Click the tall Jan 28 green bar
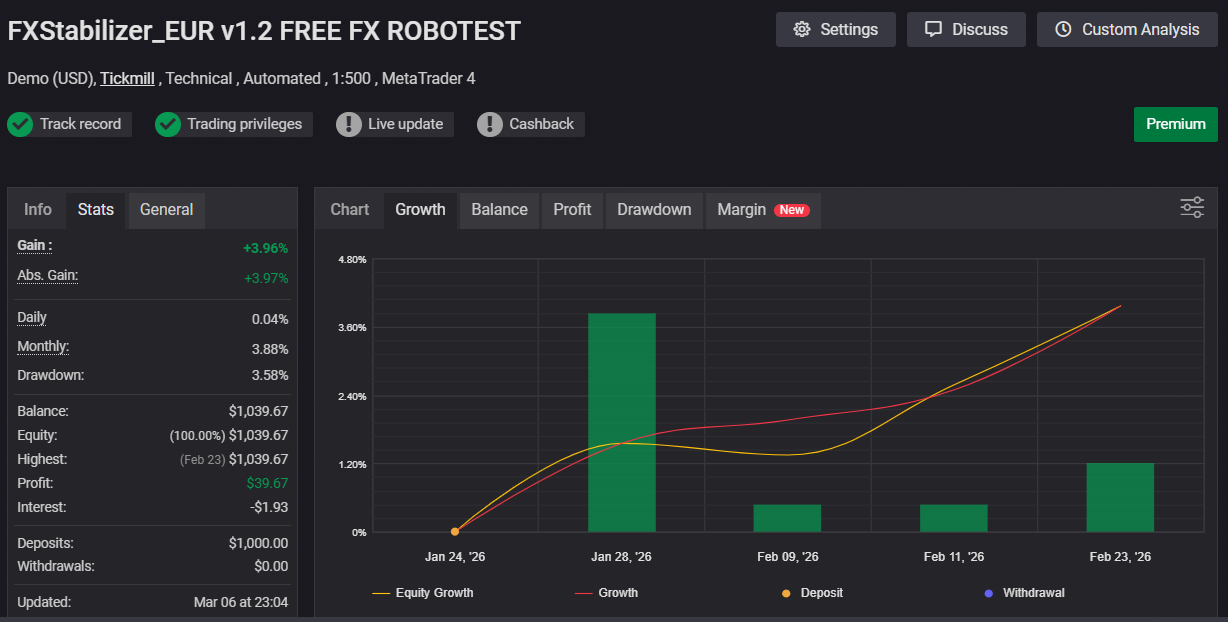 click(621, 422)
